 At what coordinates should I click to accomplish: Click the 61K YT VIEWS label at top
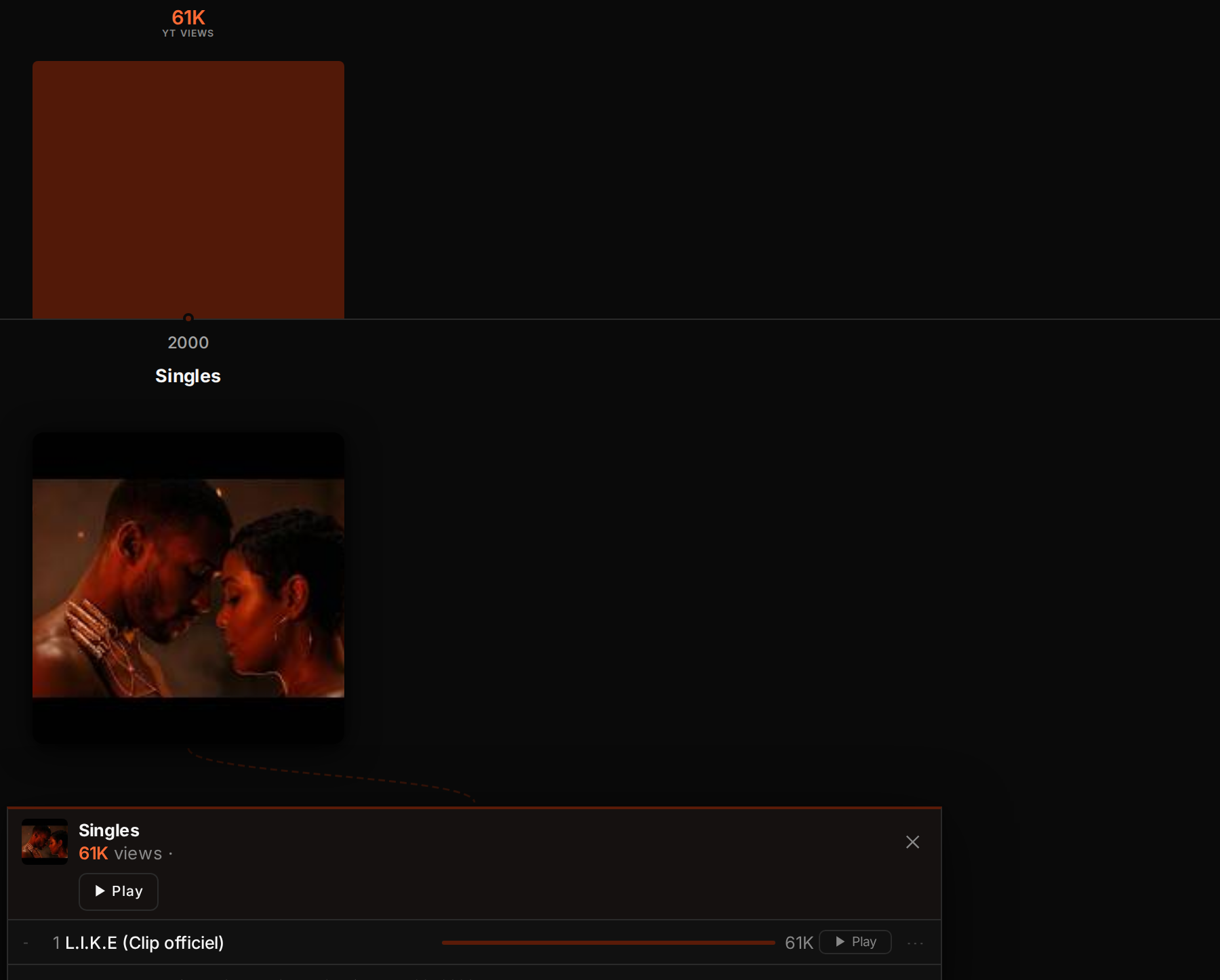click(188, 22)
